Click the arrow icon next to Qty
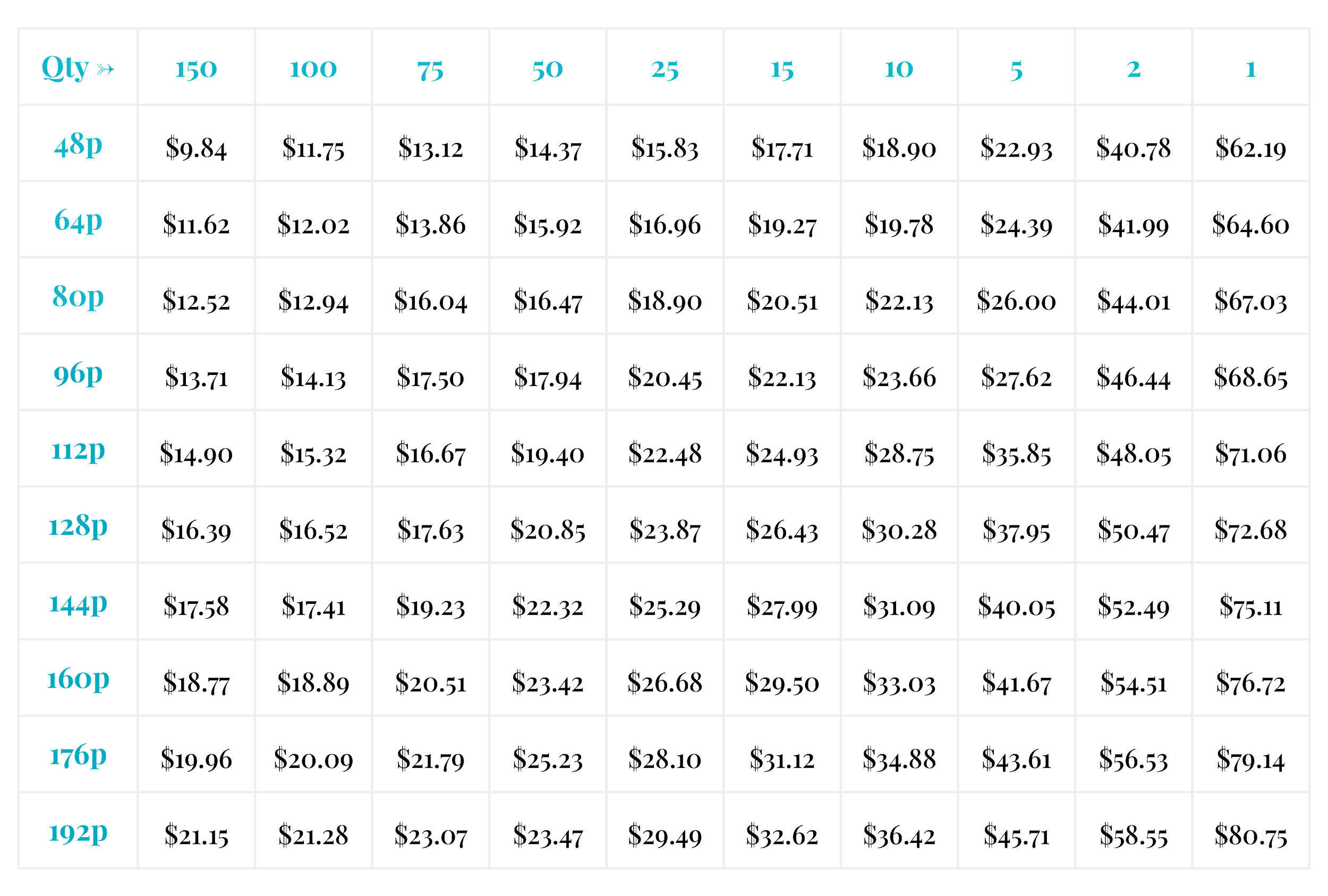Viewport: 1328px width, 896px height. (106, 70)
